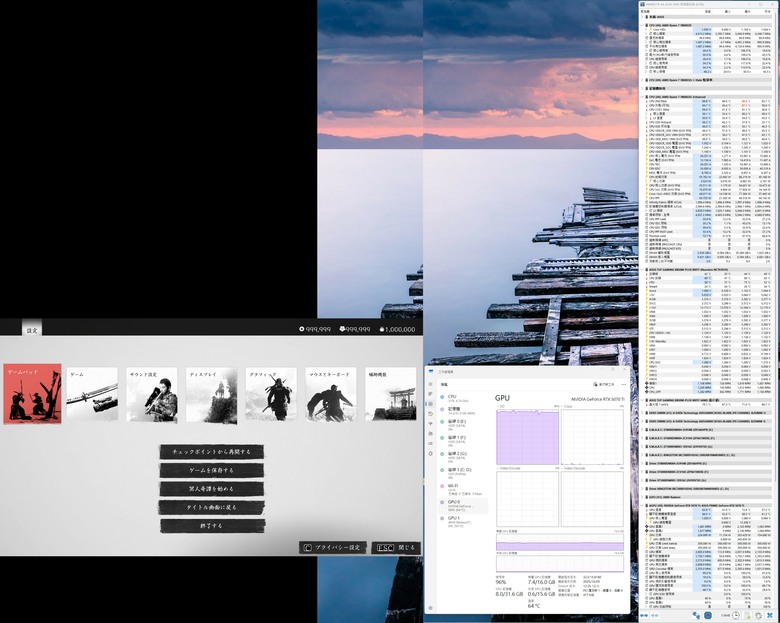Image resolution: width=780 pixels, height=623 pixels.
Task: Select the 設定 tab in game header
Action: click(x=32, y=329)
